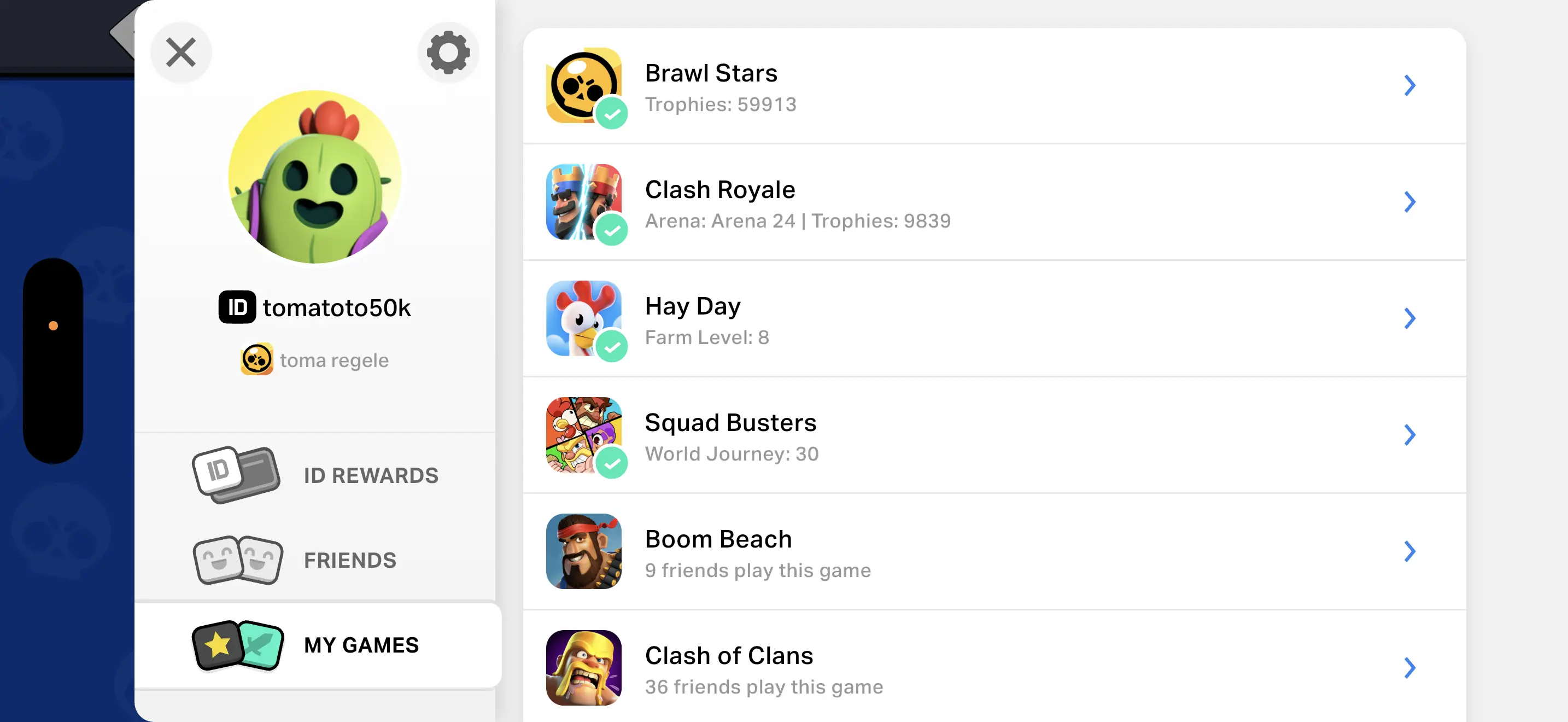The height and width of the screenshot is (722, 1568).
Task: Tap the Brawl Stars game icon
Action: (x=583, y=85)
